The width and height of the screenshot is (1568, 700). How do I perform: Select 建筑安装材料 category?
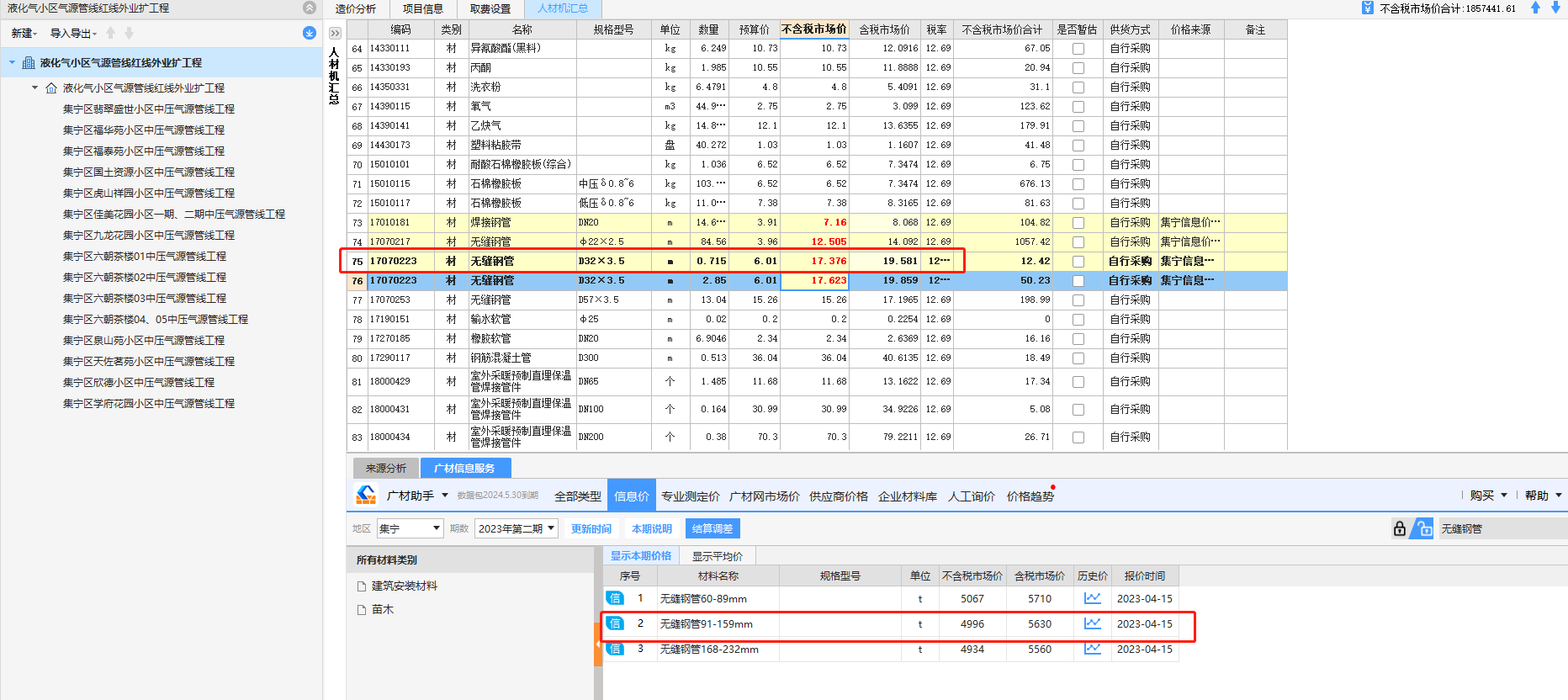[x=405, y=586]
